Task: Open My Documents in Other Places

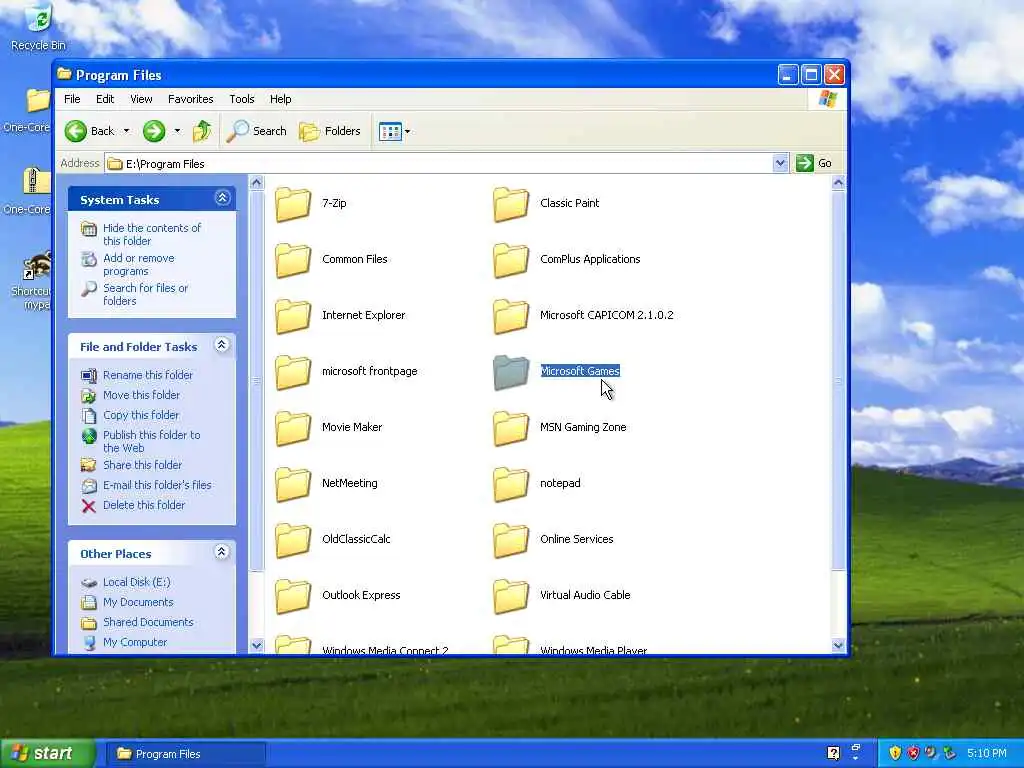Action: [x=138, y=603]
